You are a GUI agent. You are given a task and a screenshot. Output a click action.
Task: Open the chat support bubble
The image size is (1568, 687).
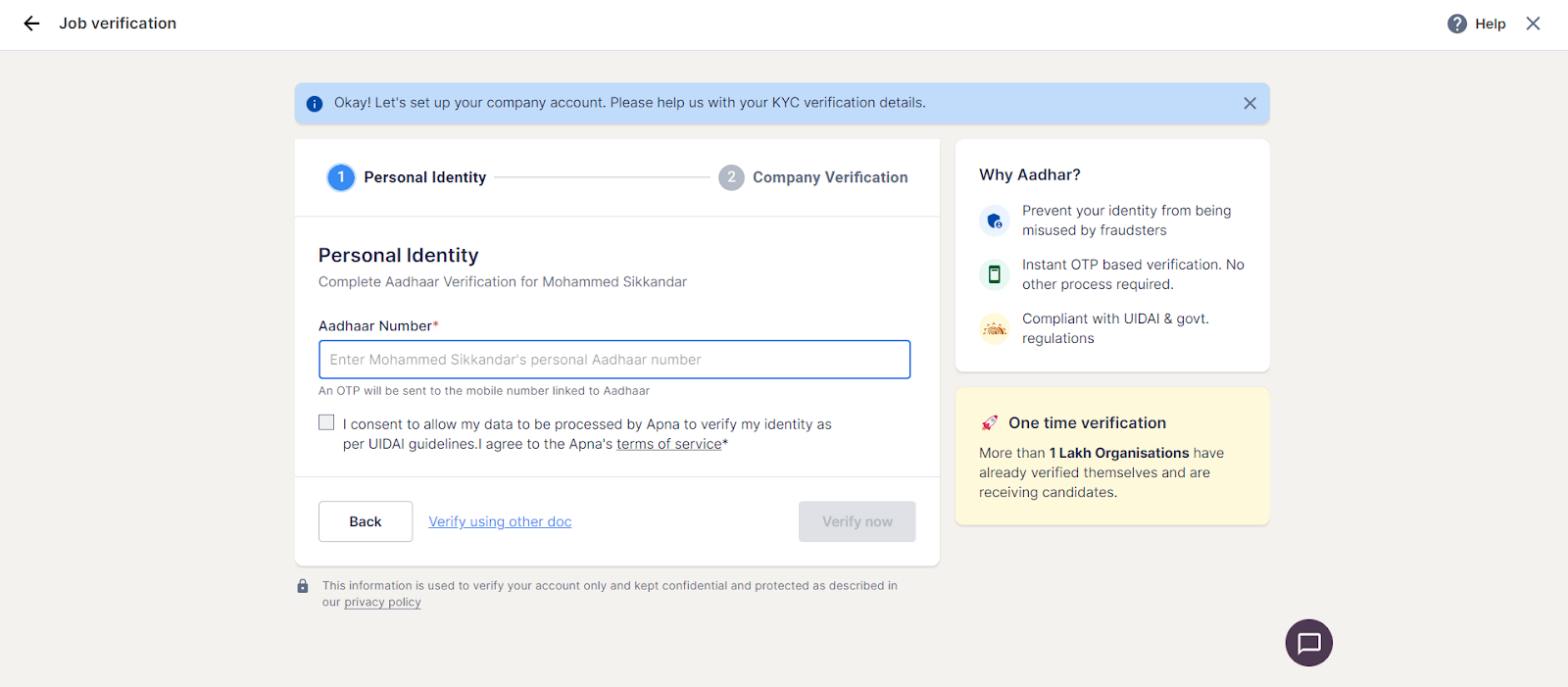coord(1308,643)
